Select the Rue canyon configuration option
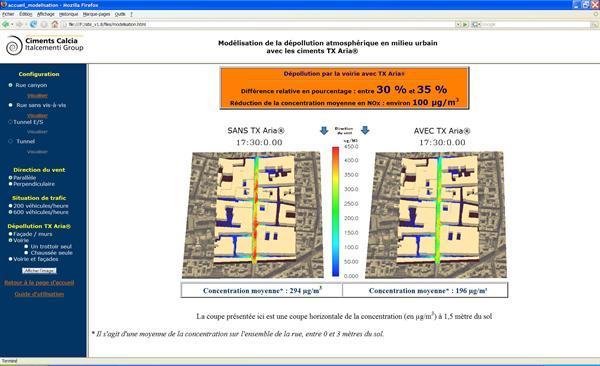This screenshot has height=366, width=600. pos(11,85)
